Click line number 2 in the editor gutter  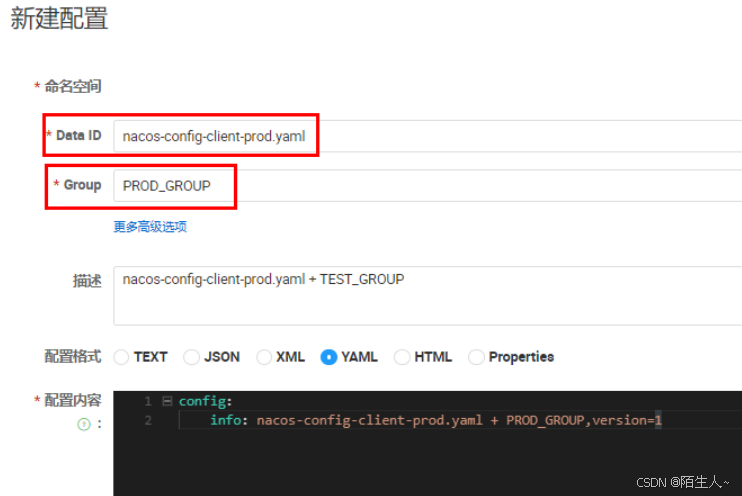(148, 420)
